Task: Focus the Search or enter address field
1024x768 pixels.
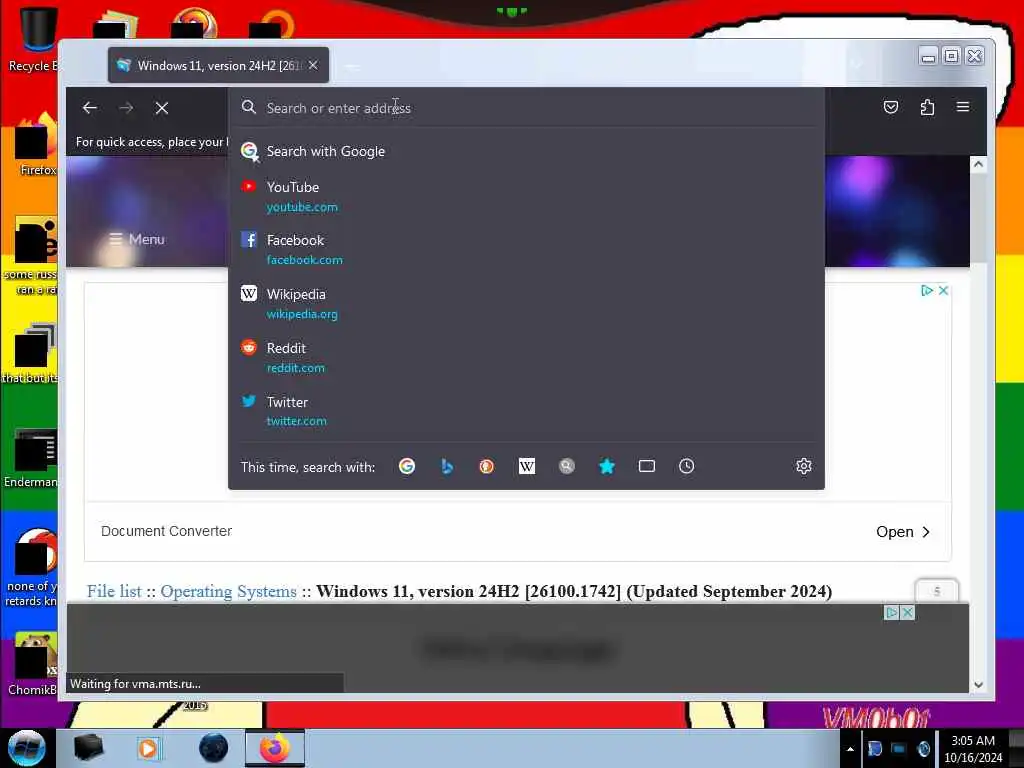Action: coord(526,108)
